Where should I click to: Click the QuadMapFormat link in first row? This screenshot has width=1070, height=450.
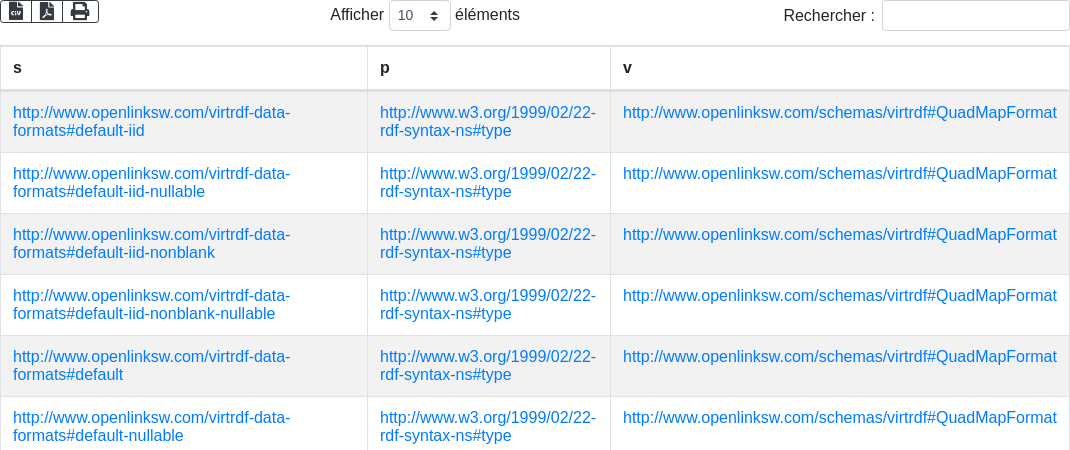[x=839, y=113]
